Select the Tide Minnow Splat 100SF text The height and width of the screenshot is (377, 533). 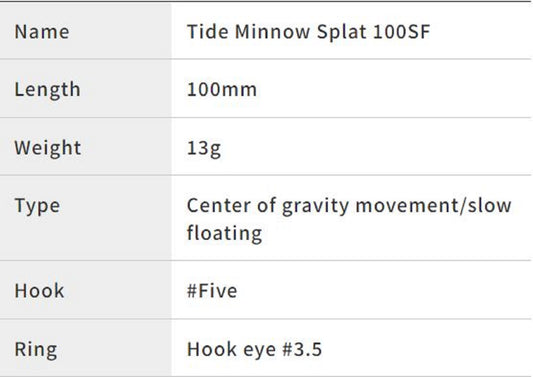[309, 32]
